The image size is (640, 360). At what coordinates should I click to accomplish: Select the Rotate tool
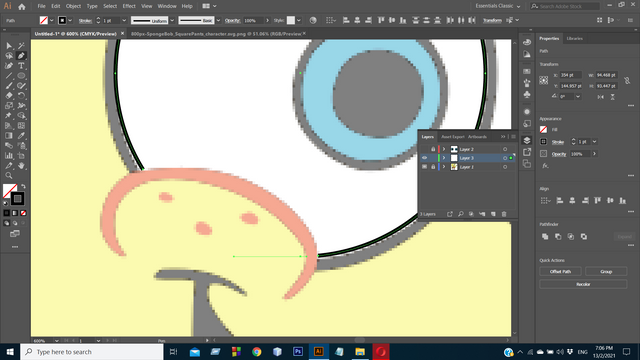(x=21, y=96)
